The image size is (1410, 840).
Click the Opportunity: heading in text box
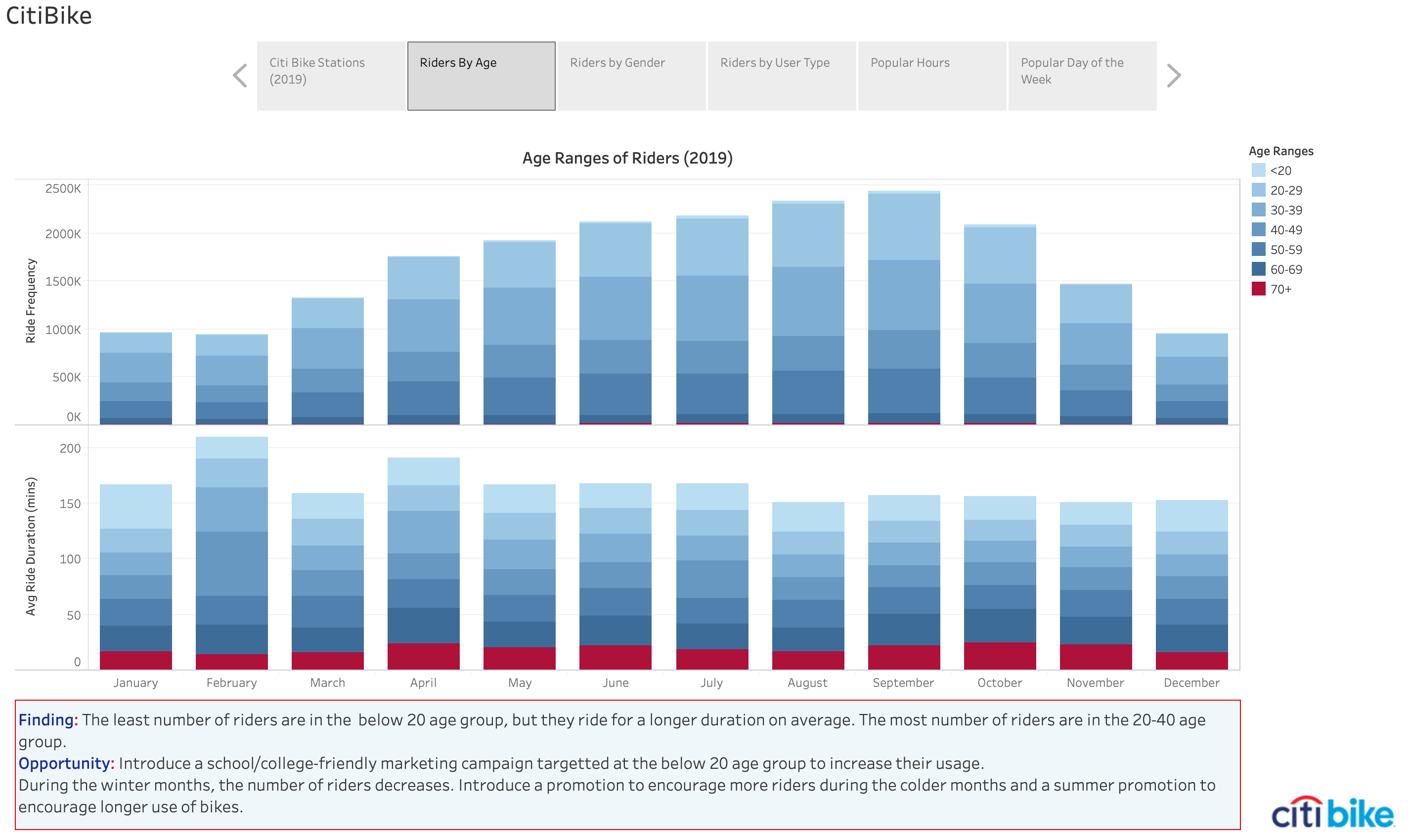pos(66,763)
